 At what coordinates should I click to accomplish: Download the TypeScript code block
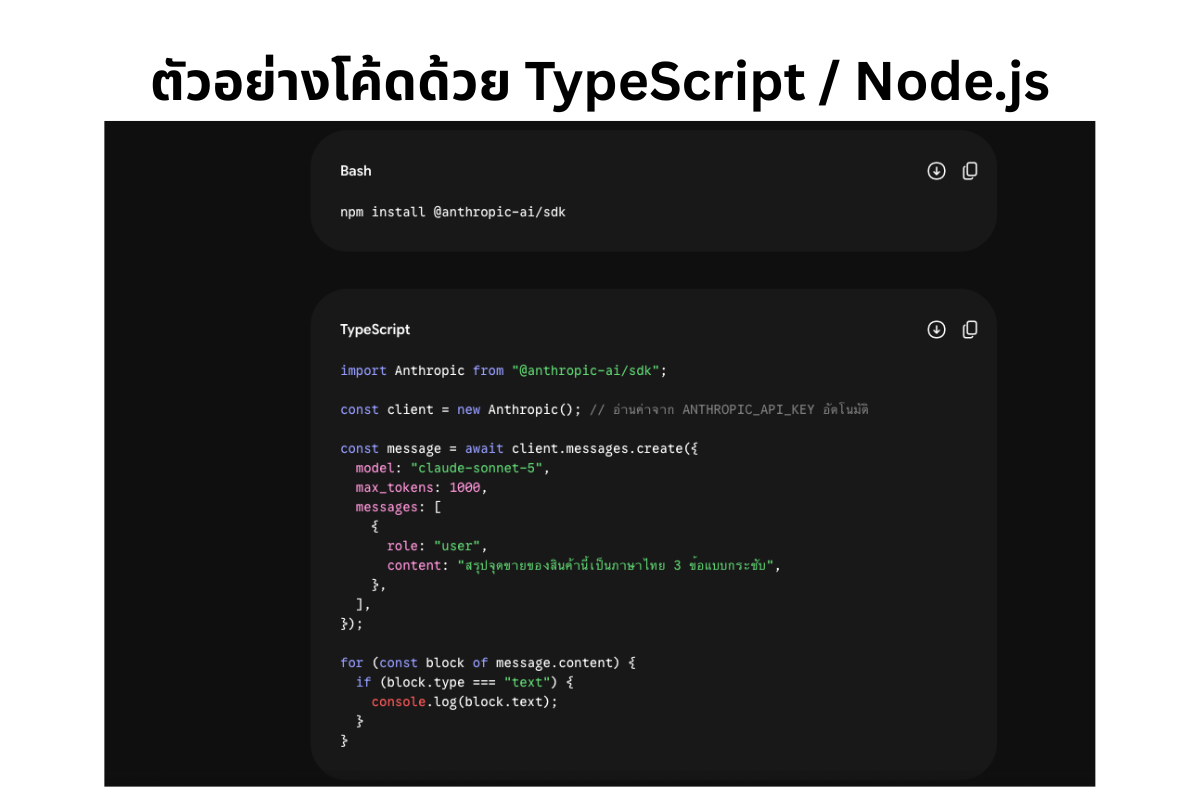936,330
